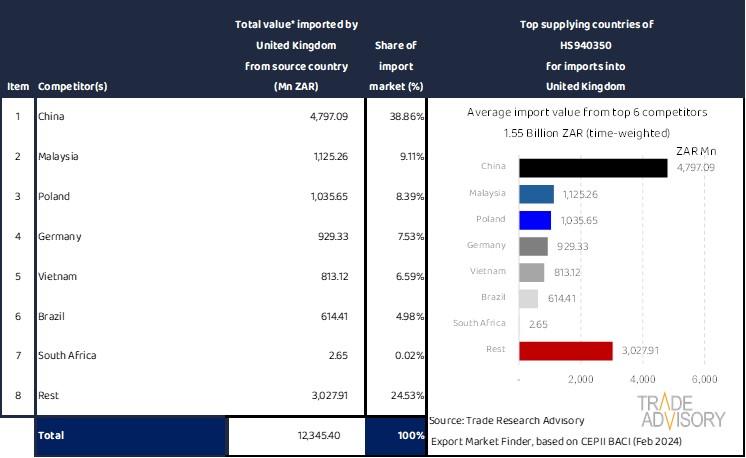The width and height of the screenshot is (746, 458).
Task: Click the chart title about top 6 competitors
Action: coord(587,112)
